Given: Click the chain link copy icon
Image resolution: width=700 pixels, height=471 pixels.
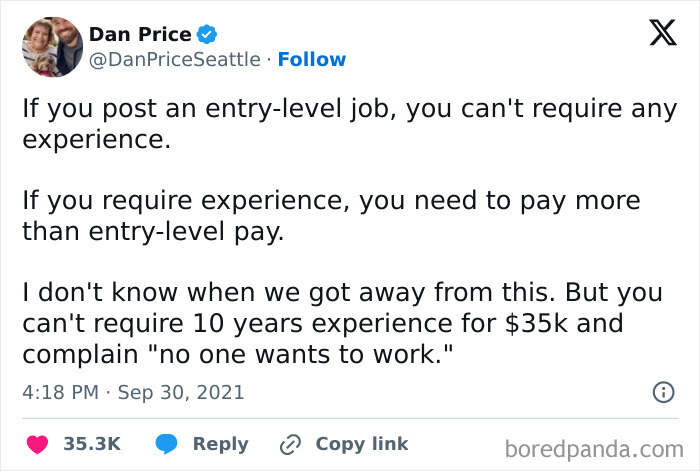Looking at the screenshot, I should [x=292, y=444].
